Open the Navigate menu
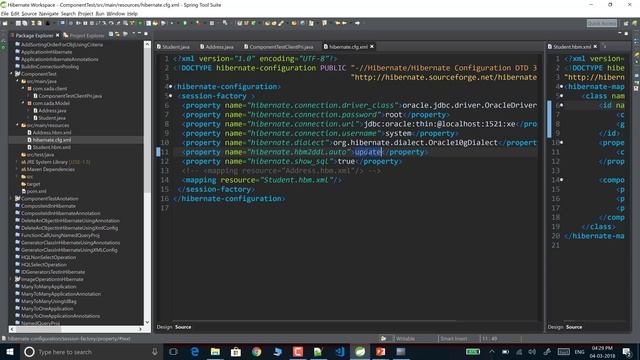 pyautogui.click(x=49, y=13)
